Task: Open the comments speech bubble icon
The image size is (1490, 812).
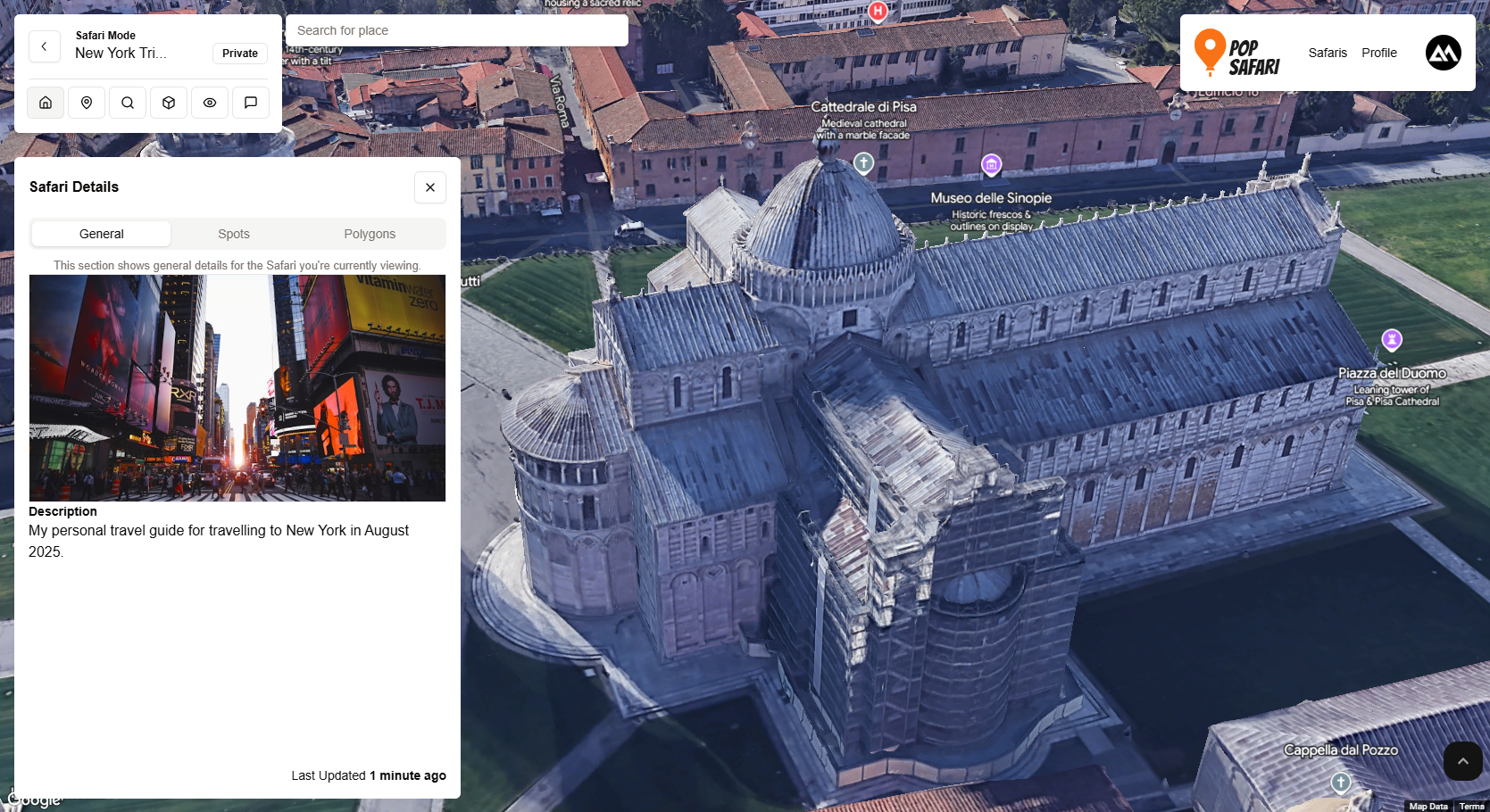Action: point(251,103)
